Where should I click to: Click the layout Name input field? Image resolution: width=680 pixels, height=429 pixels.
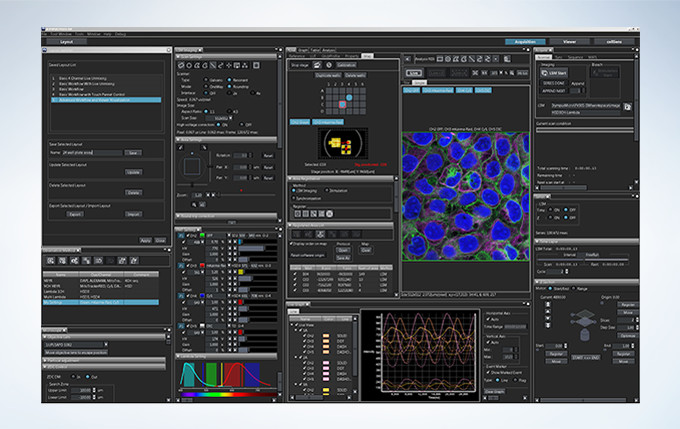point(90,152)
